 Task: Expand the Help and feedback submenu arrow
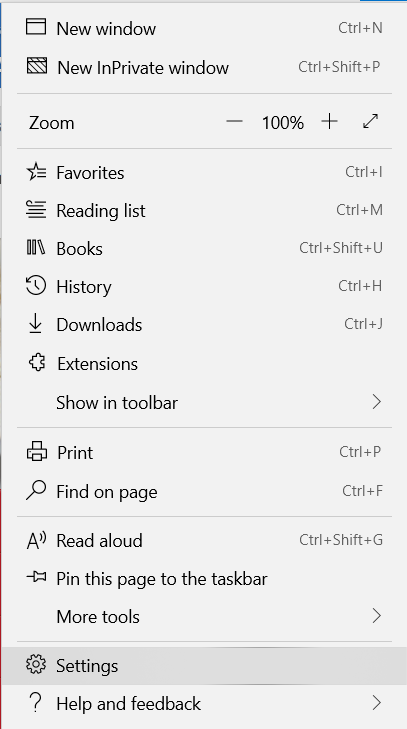coord(377,702)
